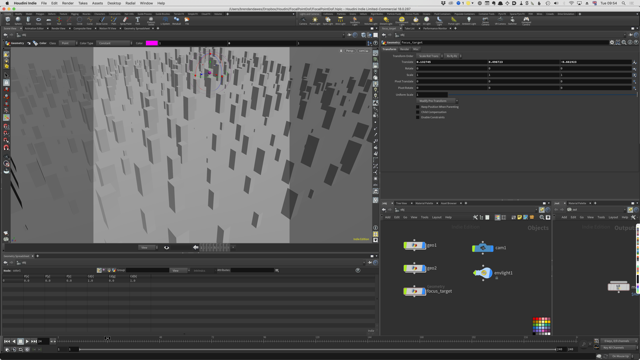Select the cam1 camera node

[x=482, y=248]
